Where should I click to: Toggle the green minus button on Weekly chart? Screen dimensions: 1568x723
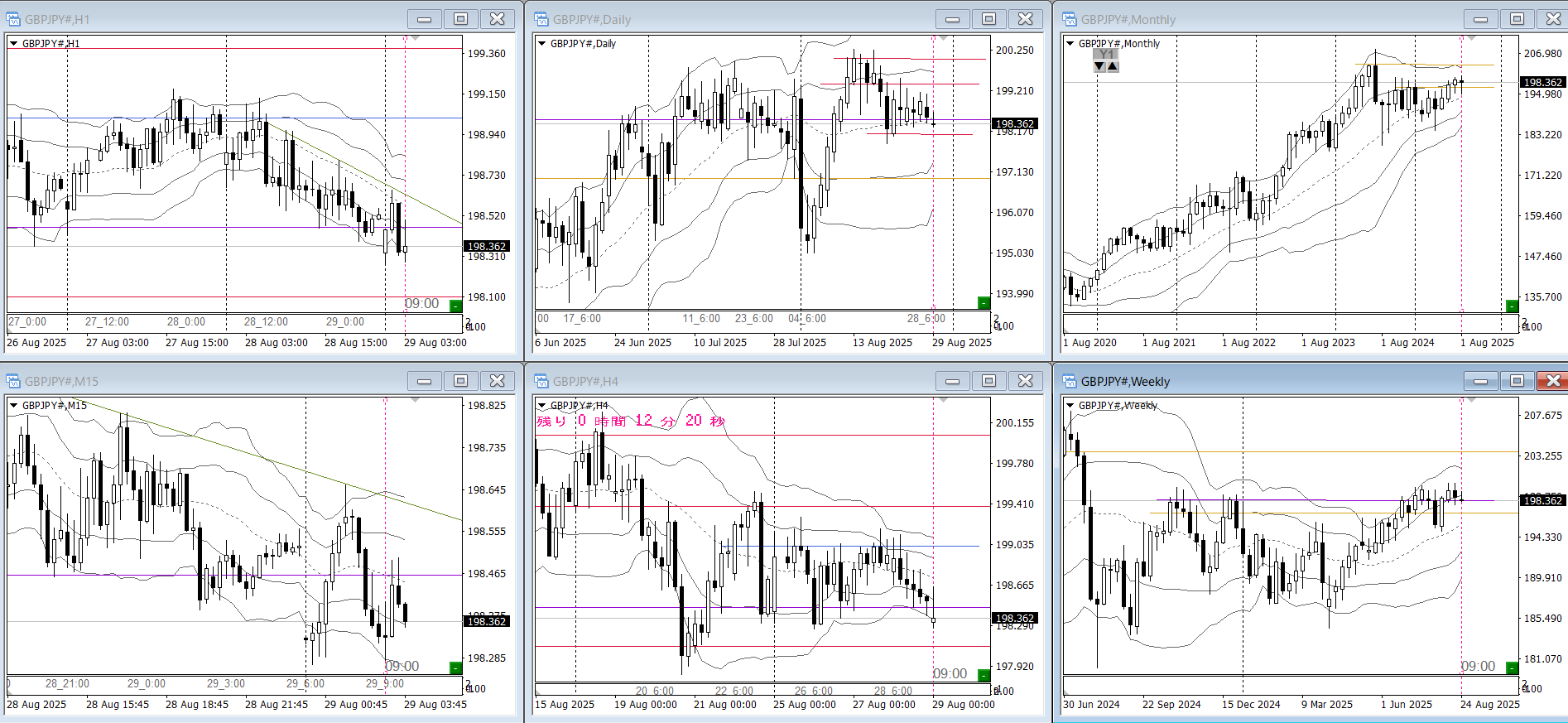[1512, 668]
